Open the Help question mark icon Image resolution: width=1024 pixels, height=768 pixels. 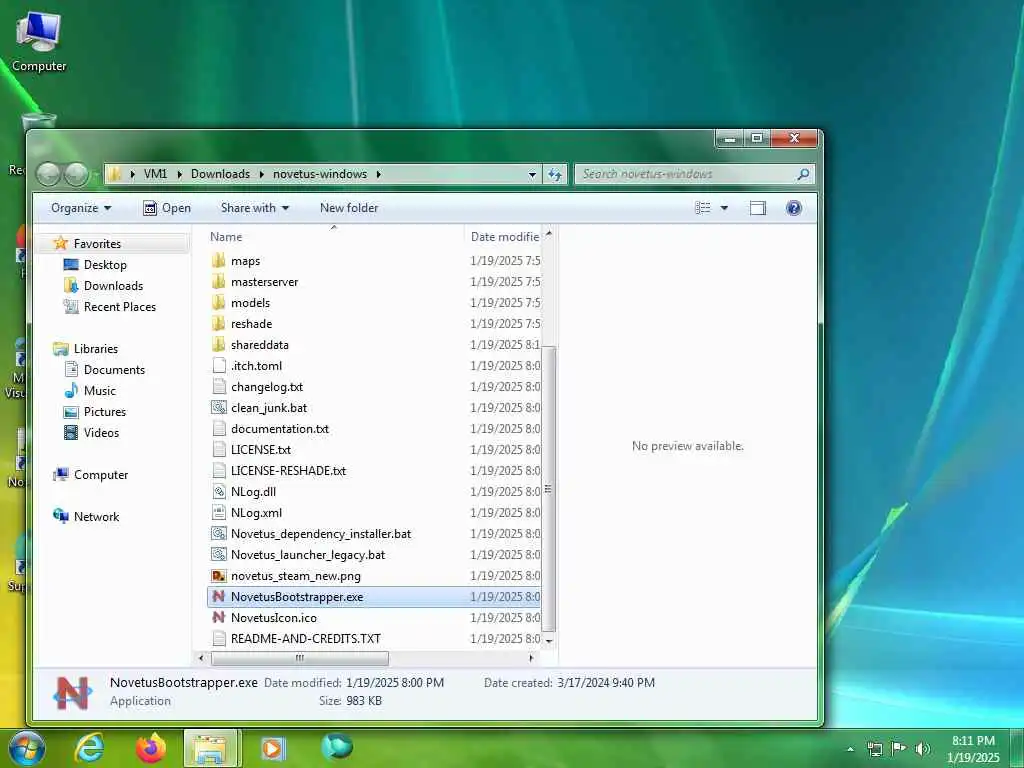coord(793,208)
